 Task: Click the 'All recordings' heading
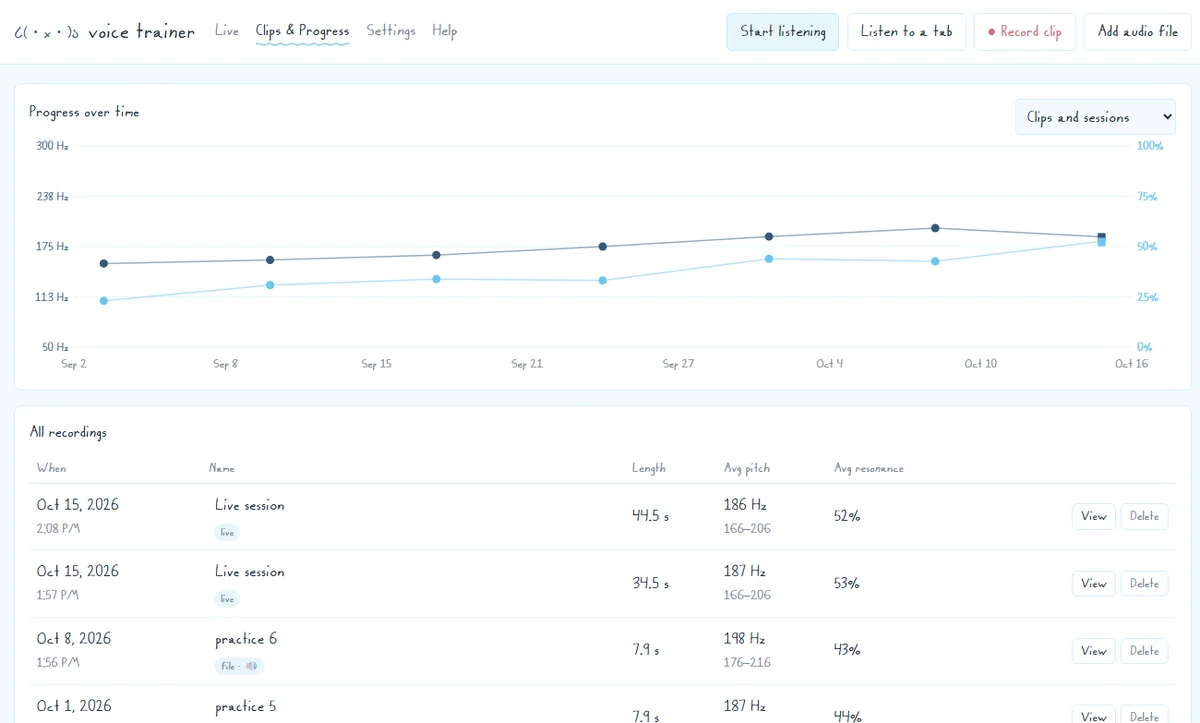[x=68, y=433]
